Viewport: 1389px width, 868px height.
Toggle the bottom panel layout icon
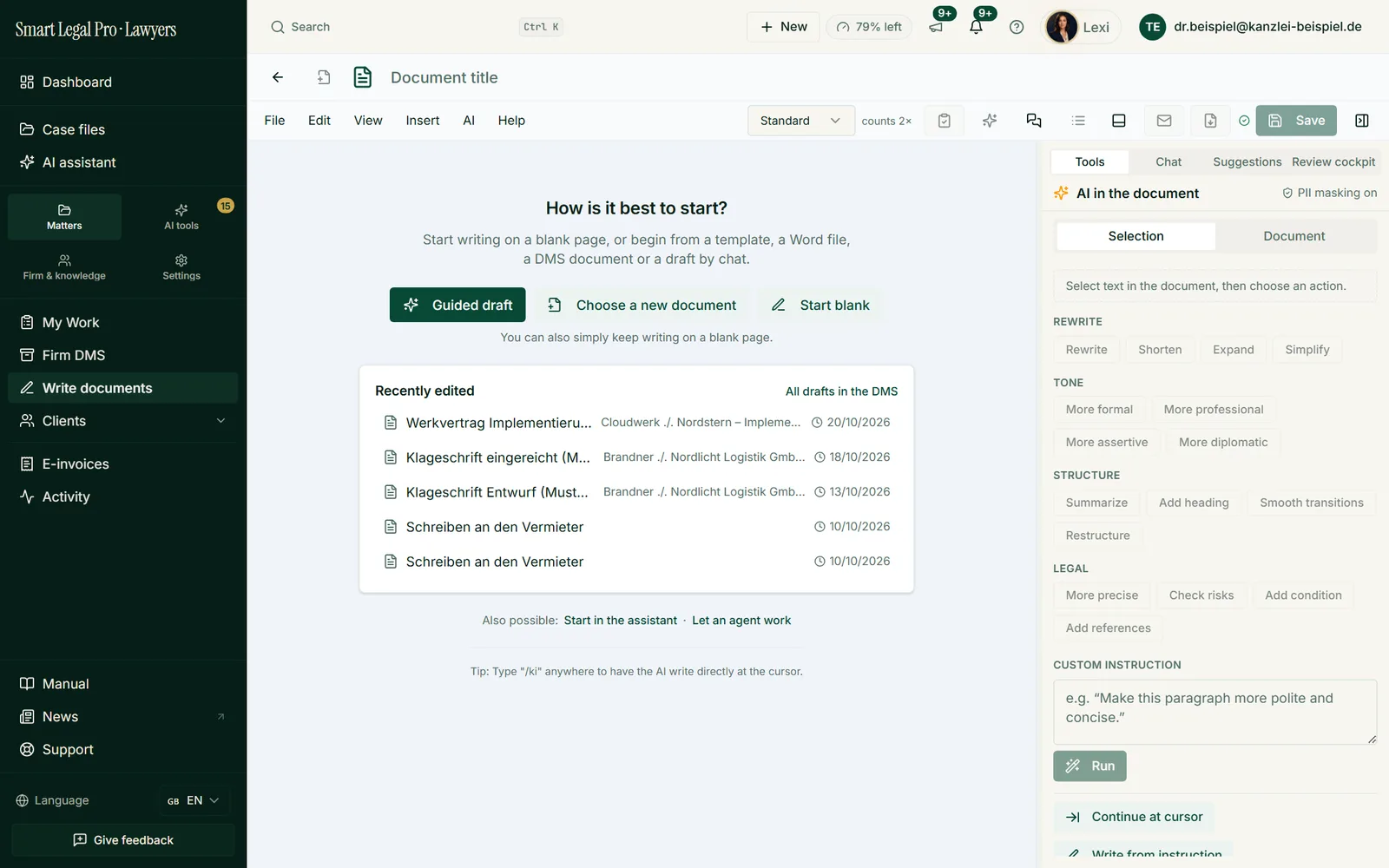pos(1119,121)
